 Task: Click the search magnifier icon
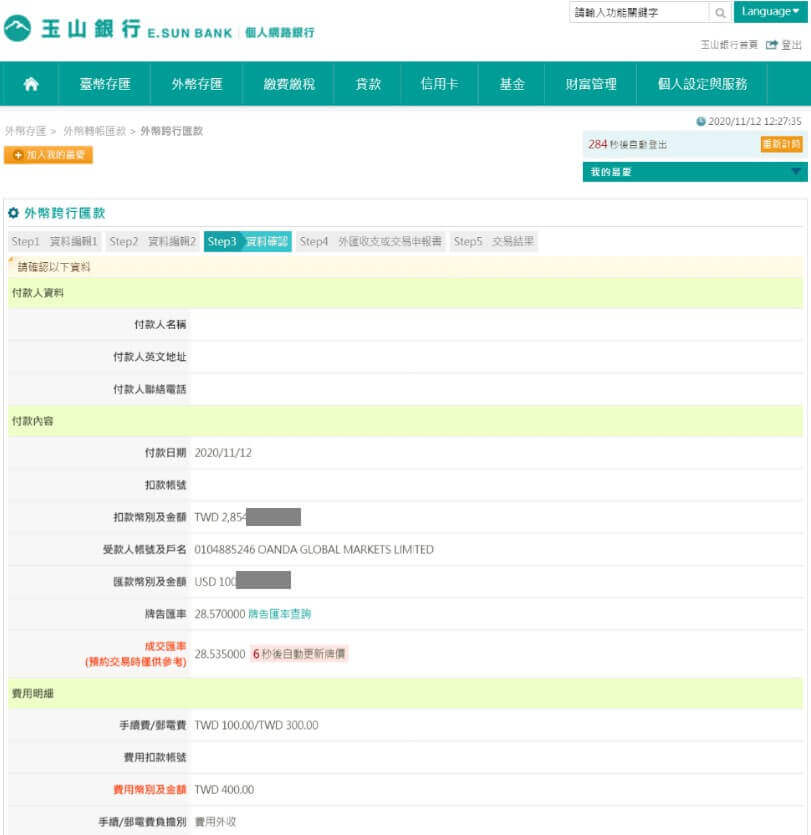tap(720, 13)
